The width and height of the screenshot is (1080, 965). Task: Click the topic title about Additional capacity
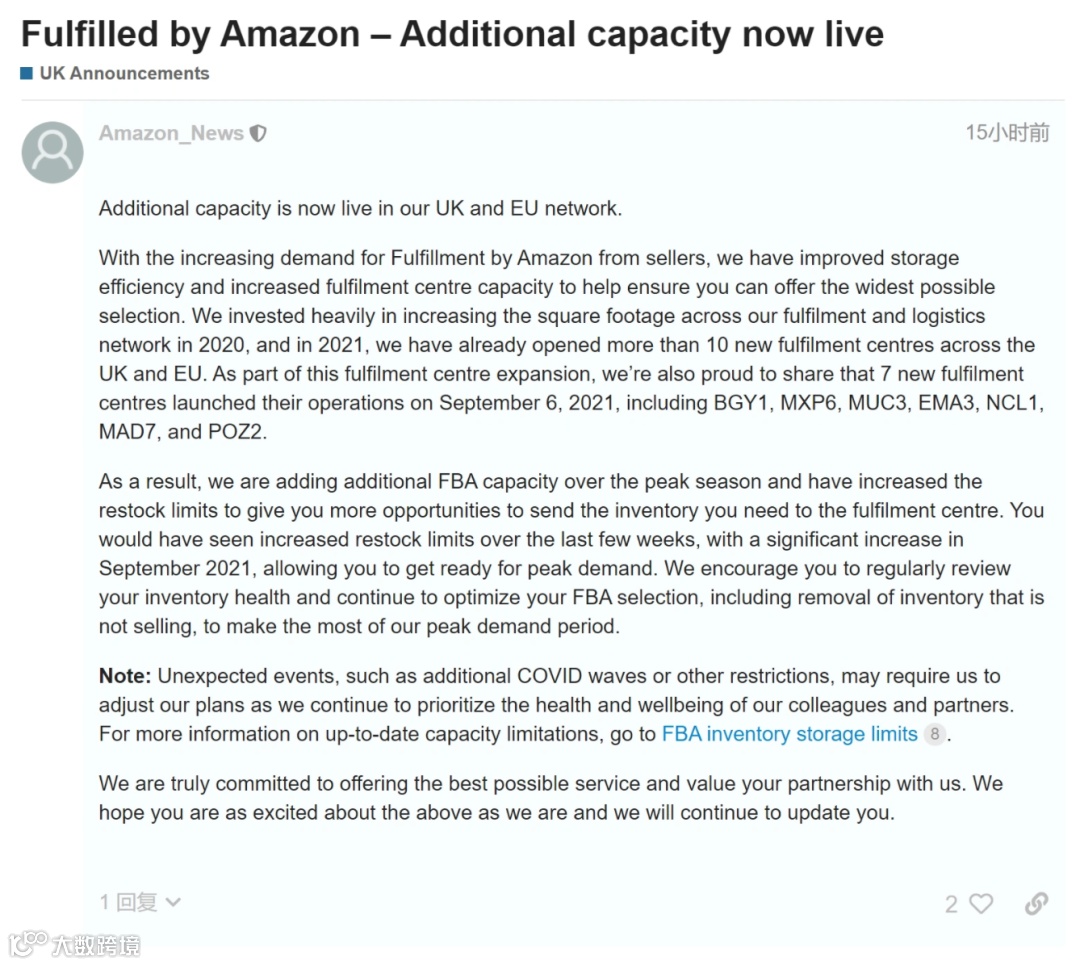pos(452,34)
